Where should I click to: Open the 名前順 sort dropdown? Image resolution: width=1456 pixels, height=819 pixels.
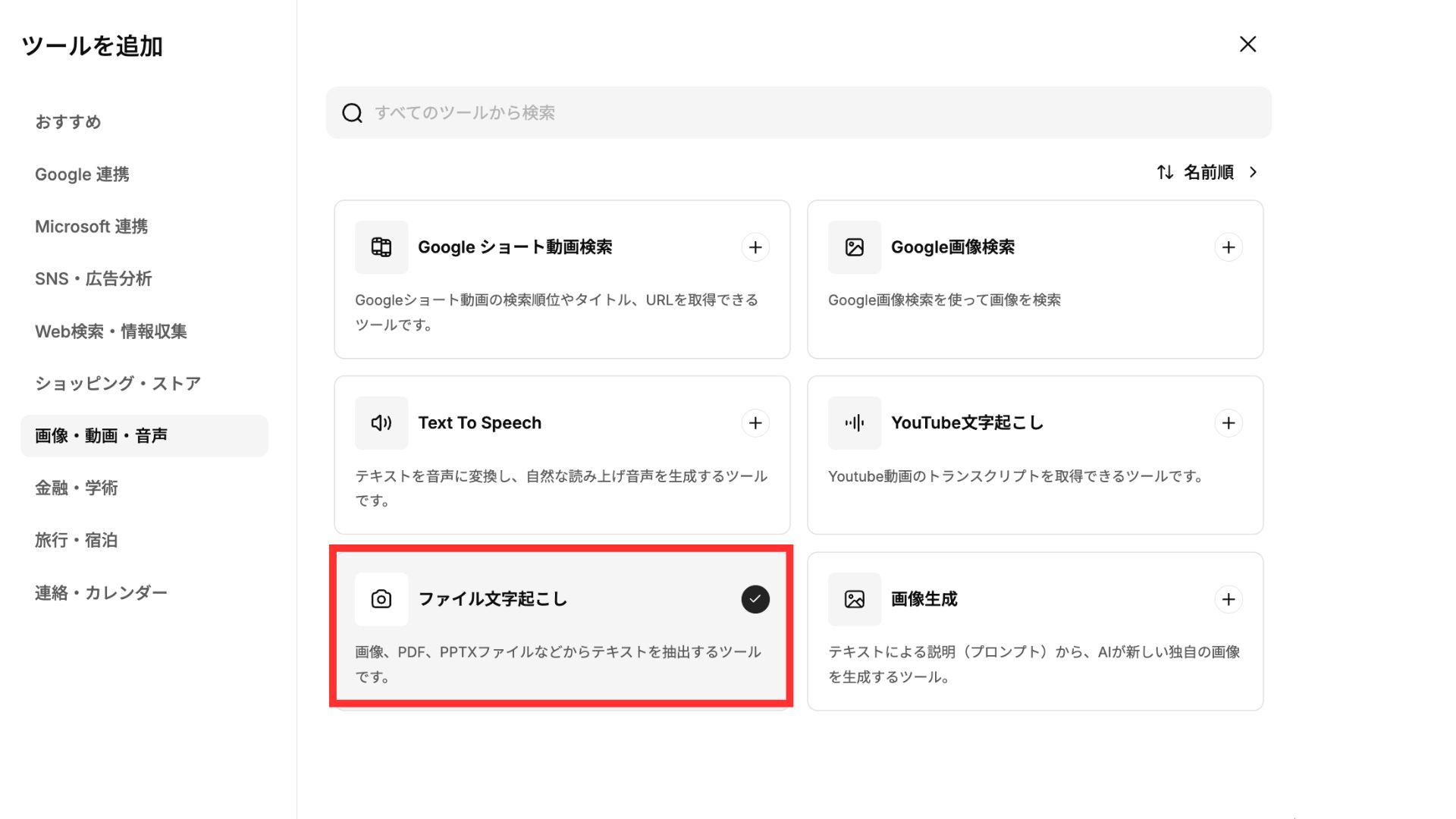pyautogui.click(x=1209, y=172)
